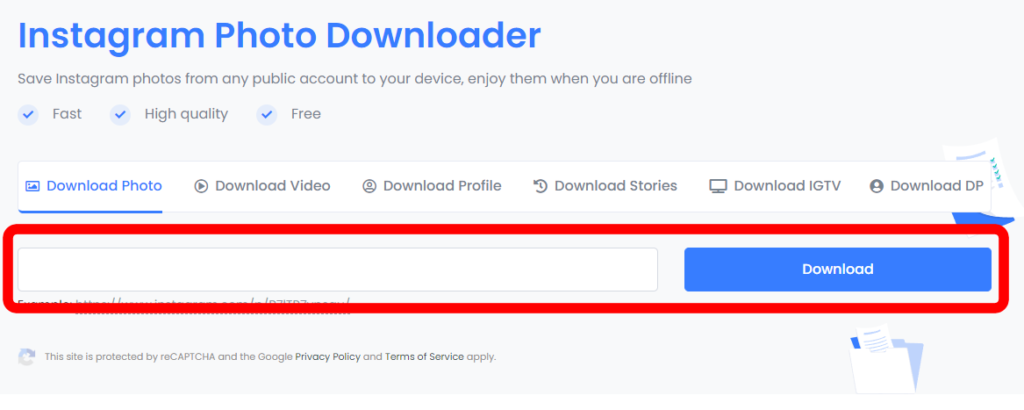The height and width of the screenshot is (410, 1024).
Task: Focus the Instagram URL input field
Action: 337,269
